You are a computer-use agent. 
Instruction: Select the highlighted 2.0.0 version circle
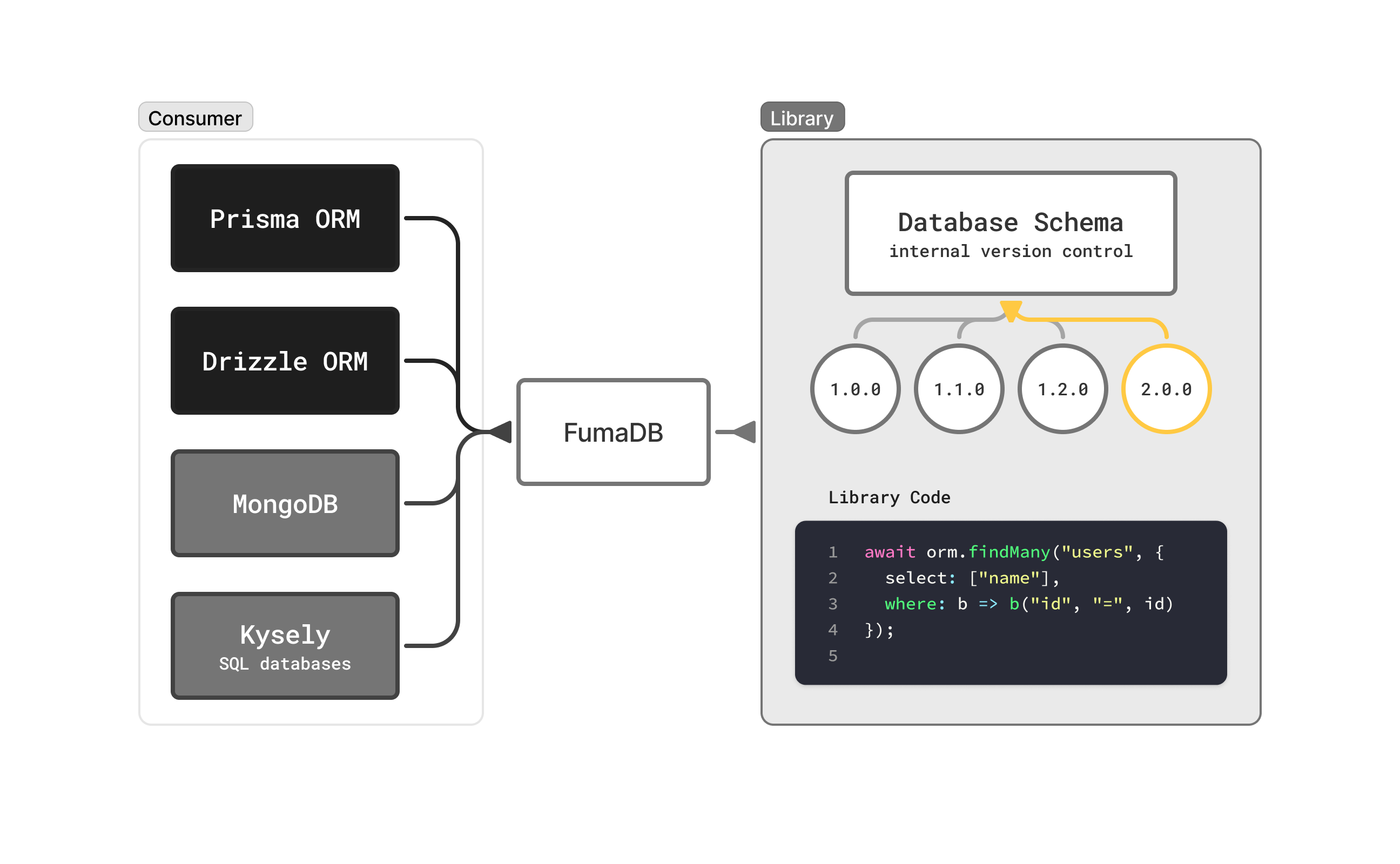coord(1166,389)
